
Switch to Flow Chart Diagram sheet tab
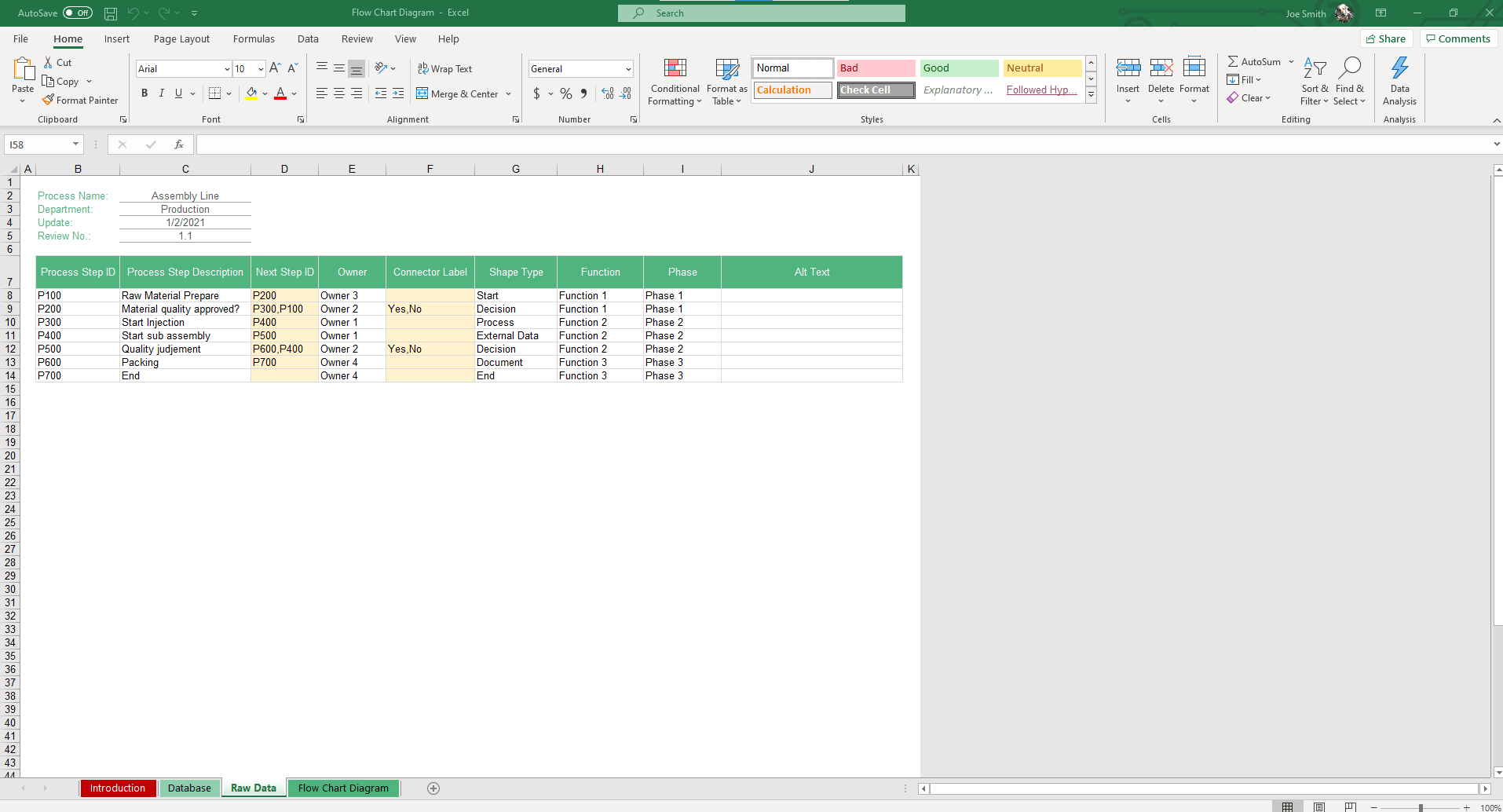(343, 788)
